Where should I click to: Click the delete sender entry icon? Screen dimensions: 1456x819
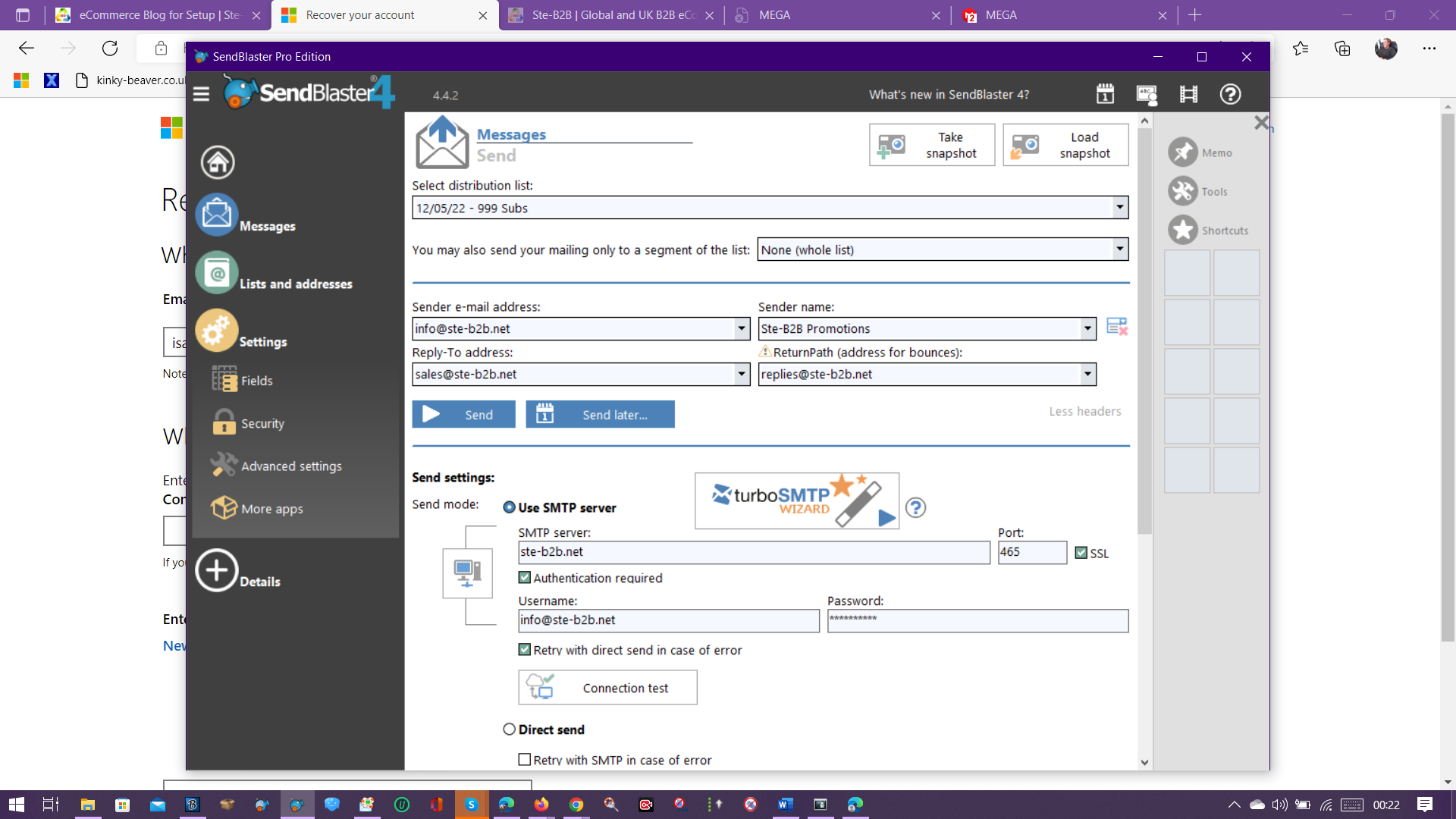pos(1116,327)
